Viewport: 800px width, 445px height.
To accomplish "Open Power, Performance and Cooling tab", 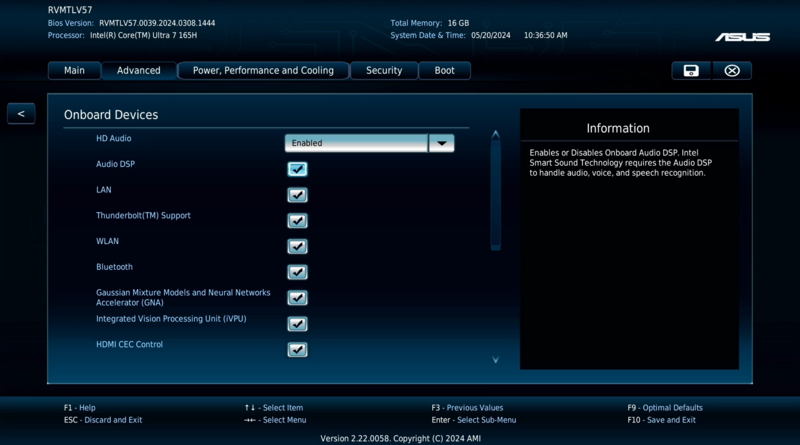I will 263,70.
